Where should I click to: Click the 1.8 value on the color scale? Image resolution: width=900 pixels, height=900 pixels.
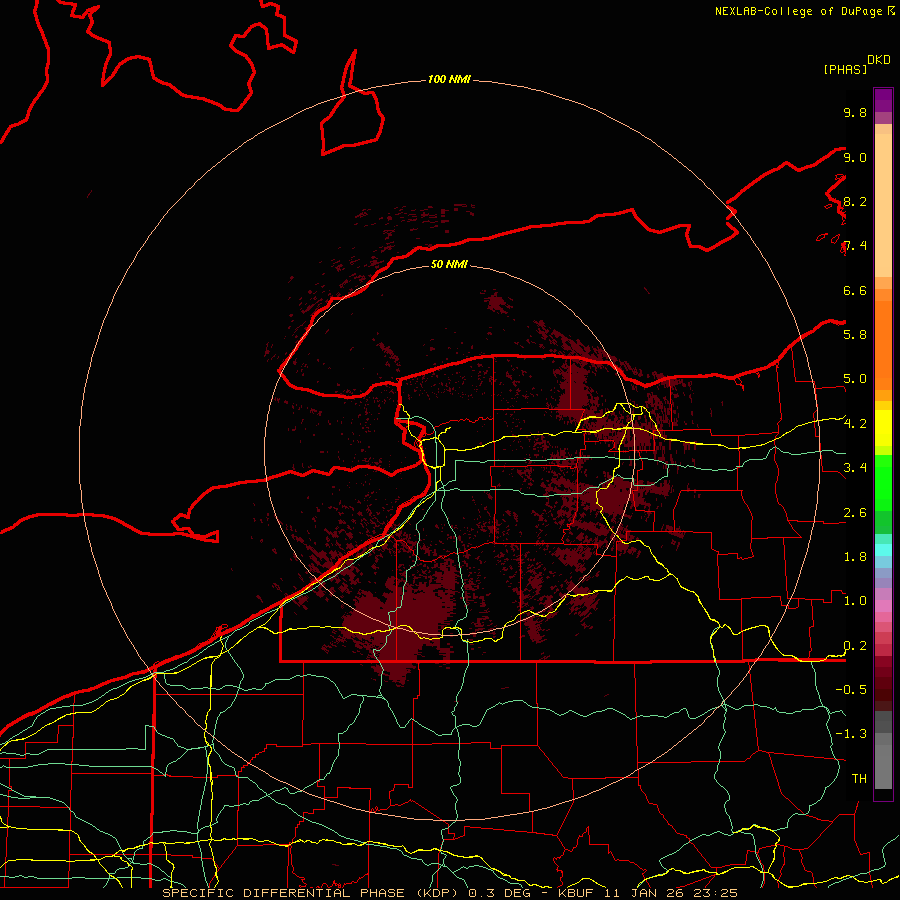[x=855, y=557]
